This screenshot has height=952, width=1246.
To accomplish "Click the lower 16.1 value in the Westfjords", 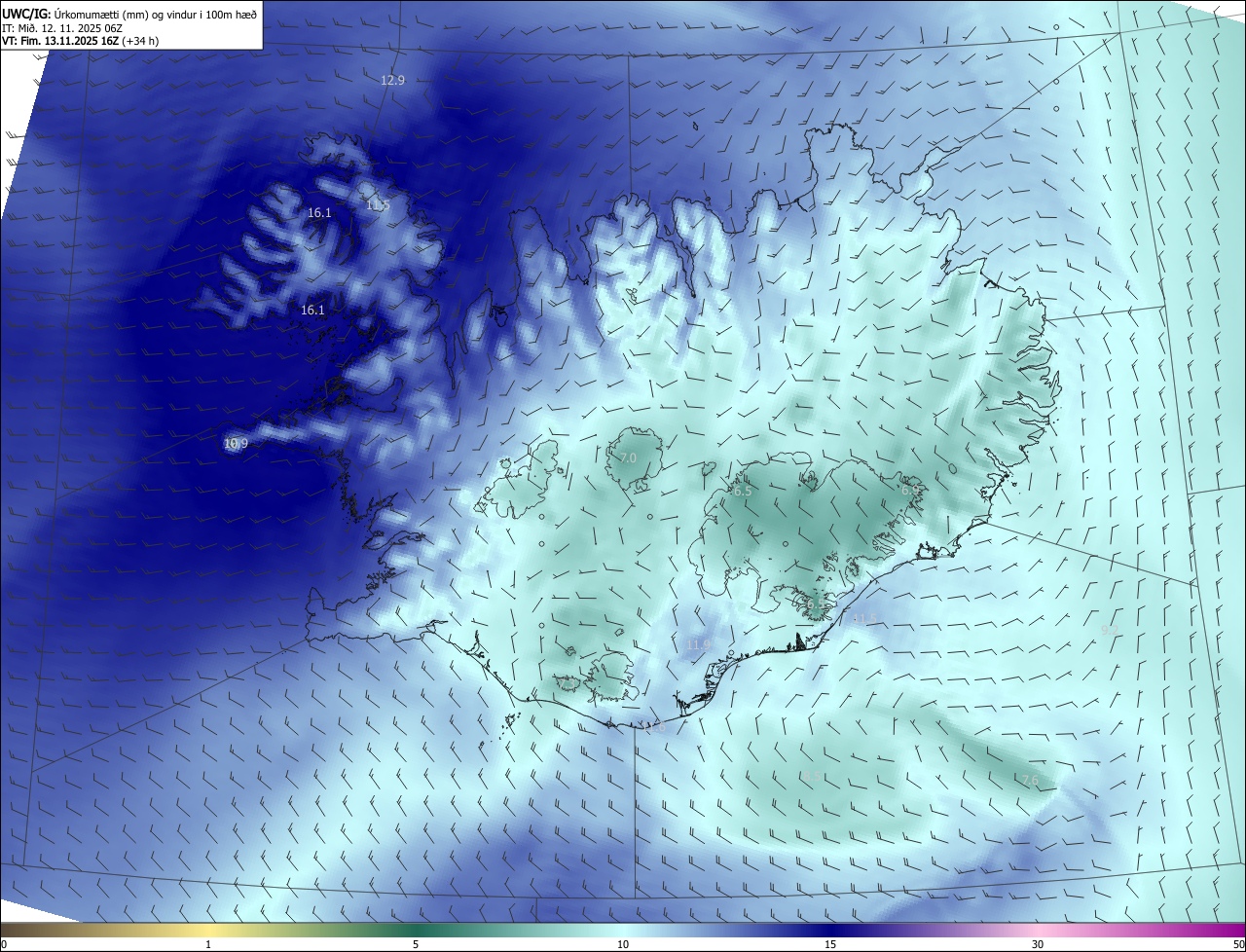I will click(312, 311).
